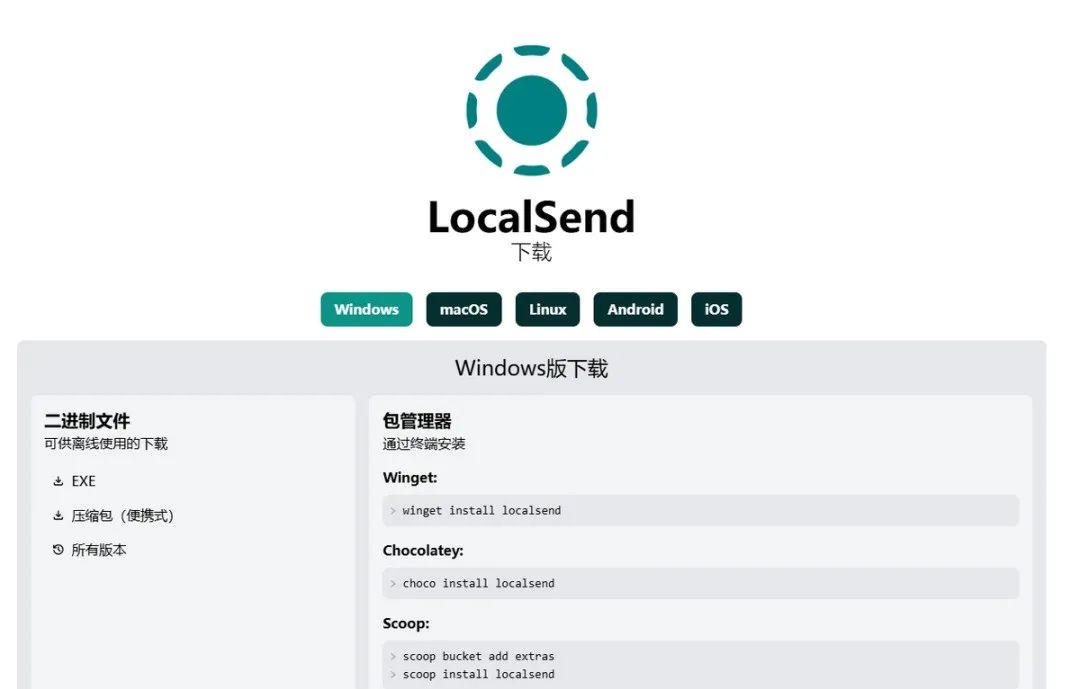This screenshot has height=689, width=1080.
Task: Switch to the Android tab
Action: 635,309
